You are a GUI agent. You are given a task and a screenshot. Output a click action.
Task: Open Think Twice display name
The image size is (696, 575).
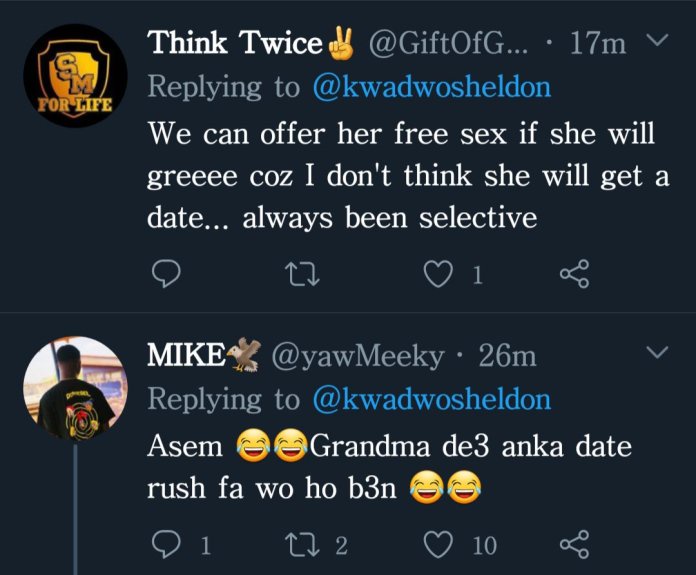pos(236,43)
